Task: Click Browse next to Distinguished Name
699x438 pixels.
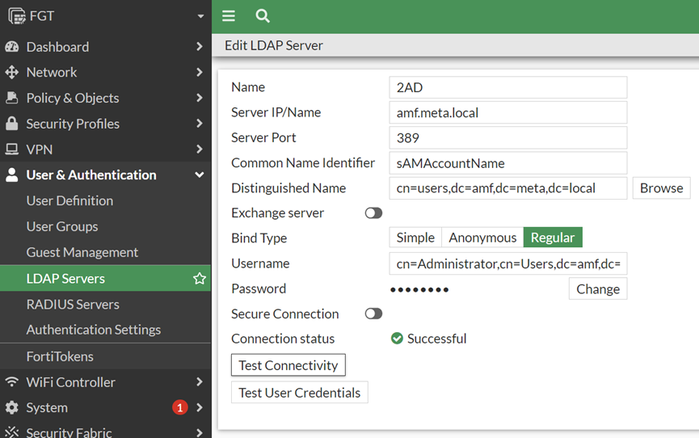Action: [x=661, y=188]
